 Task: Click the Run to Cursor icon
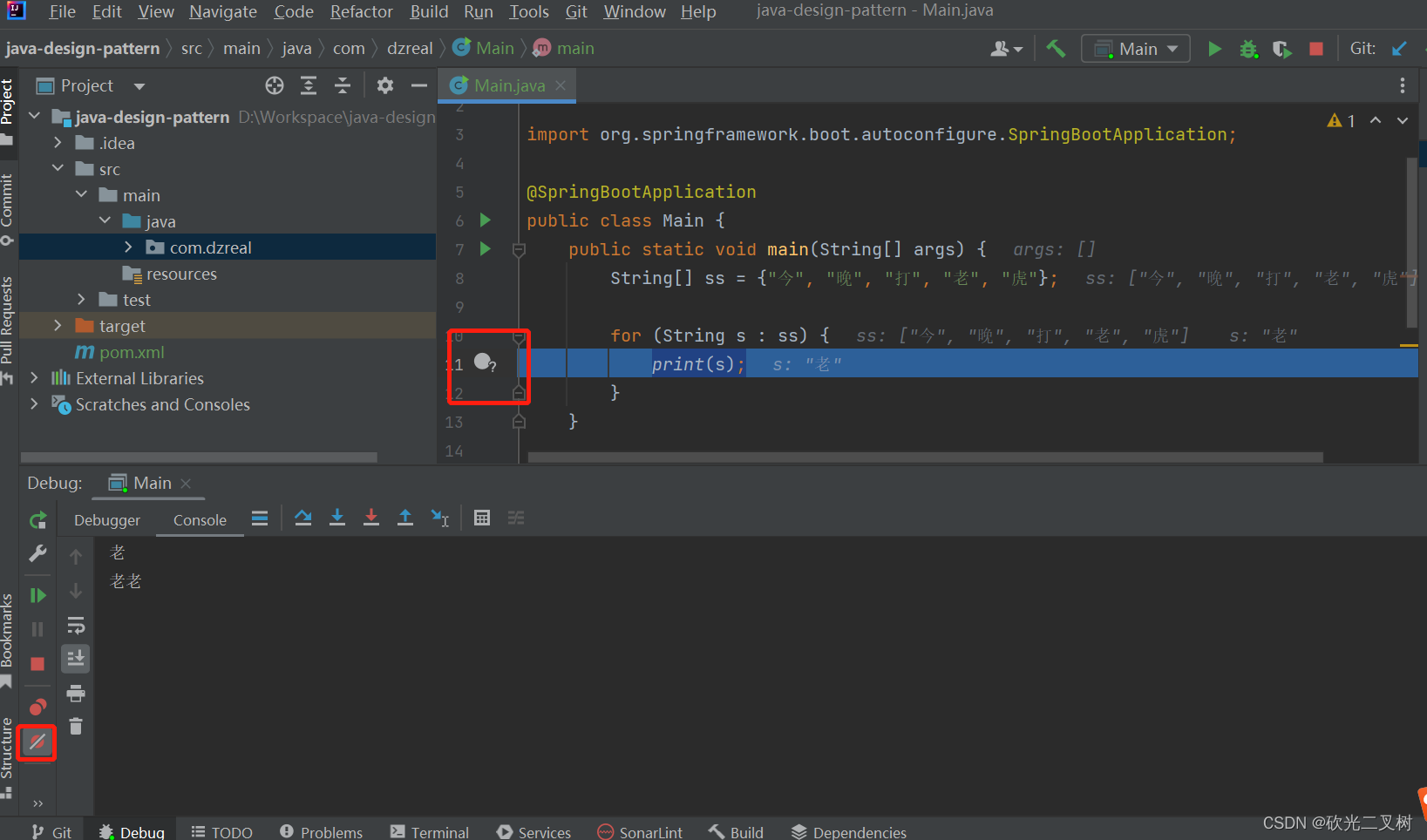point(440,518)
